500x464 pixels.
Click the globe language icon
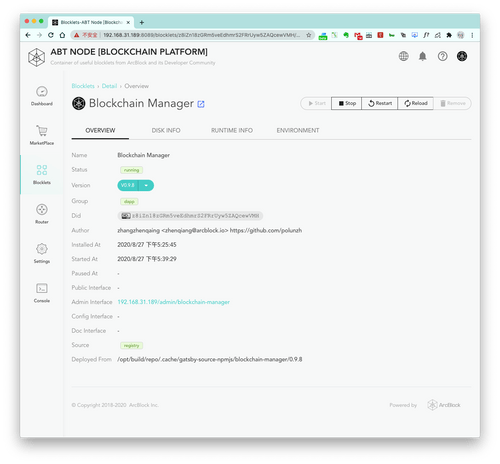(404, 56)
